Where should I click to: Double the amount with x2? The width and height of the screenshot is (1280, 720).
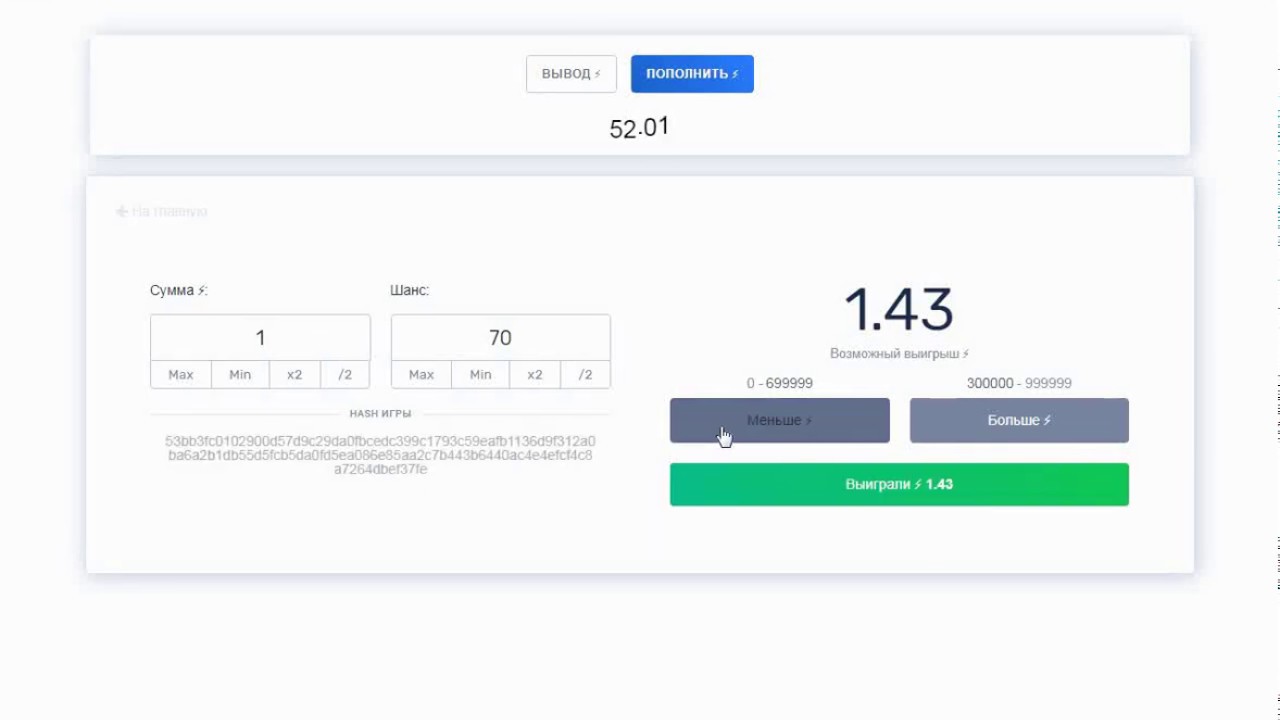295,374
